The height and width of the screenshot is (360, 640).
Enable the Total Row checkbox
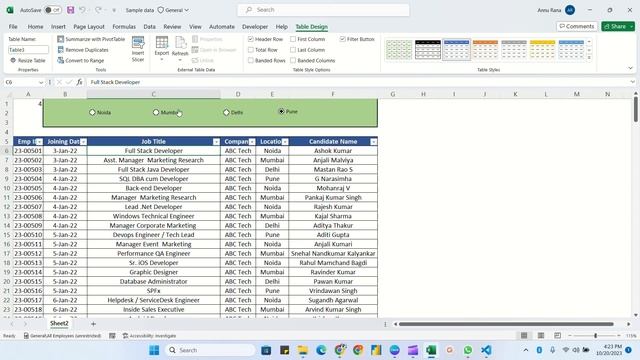point(251,50)
